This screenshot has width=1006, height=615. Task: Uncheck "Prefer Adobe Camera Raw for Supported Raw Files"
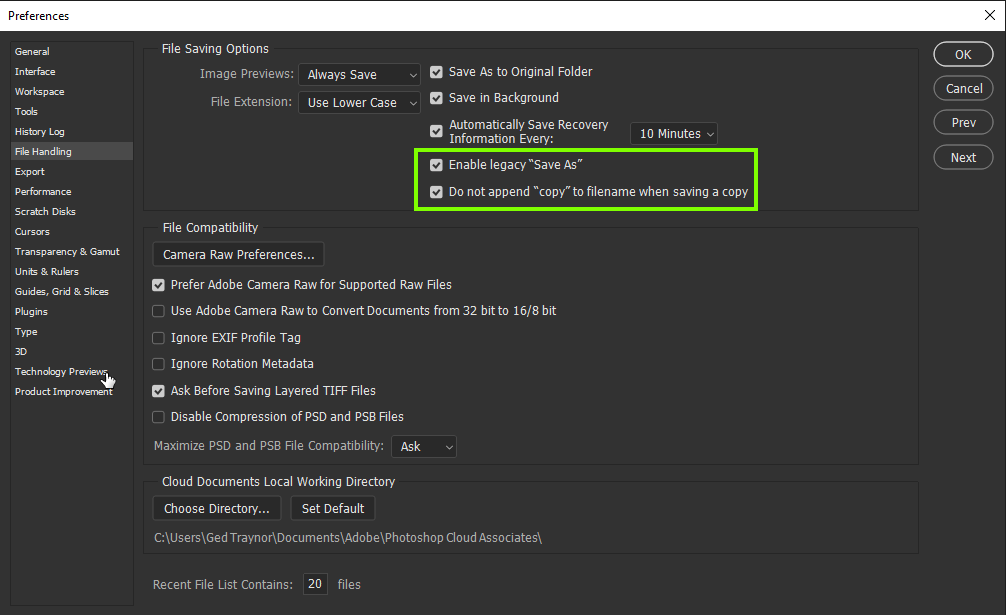158,285
